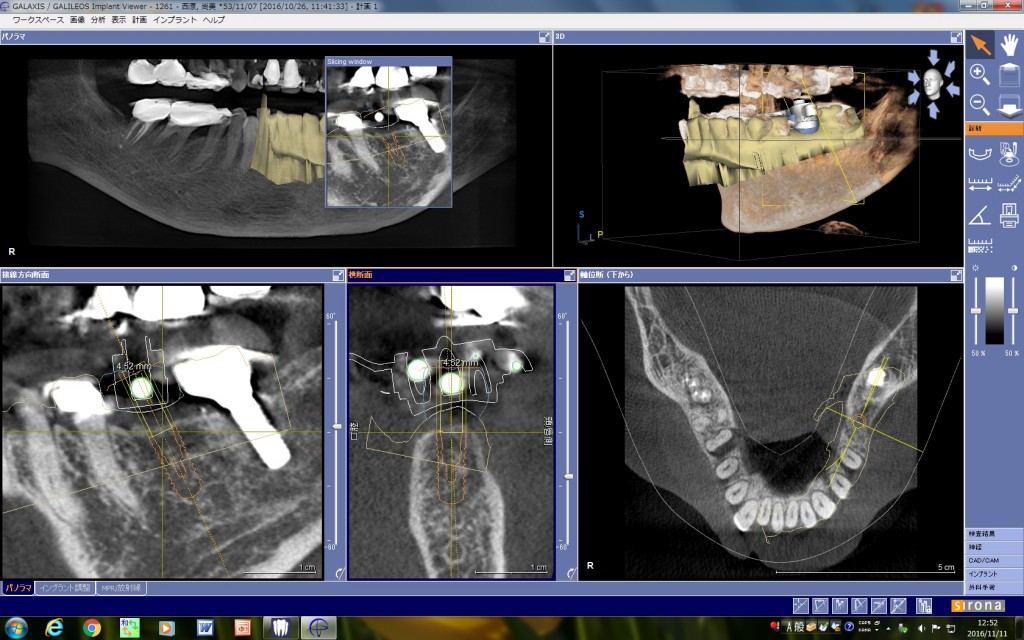Viewport: 1024px width, 640px height.
Task: Click the orange 診断 panel header
Action: point(994,129)
